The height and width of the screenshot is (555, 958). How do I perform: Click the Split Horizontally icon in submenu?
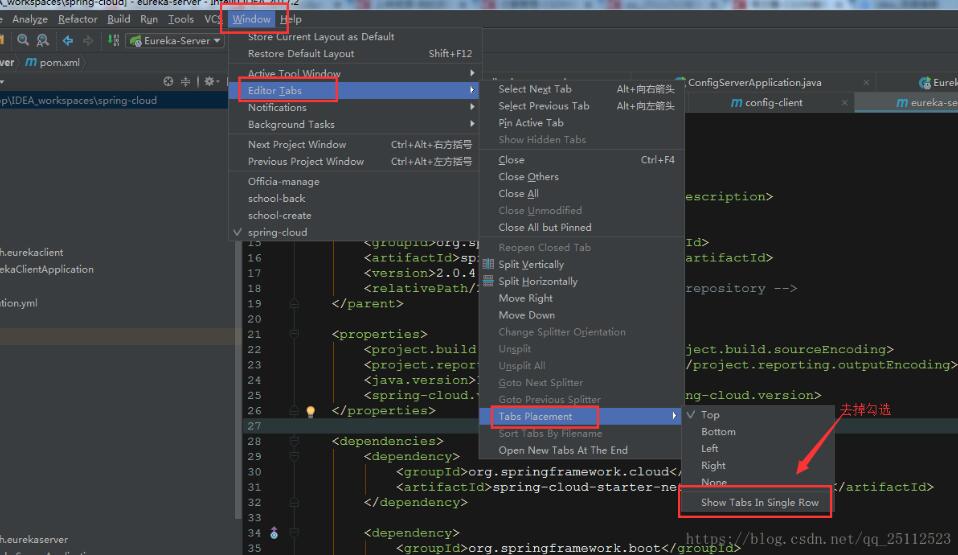(488, 282)
